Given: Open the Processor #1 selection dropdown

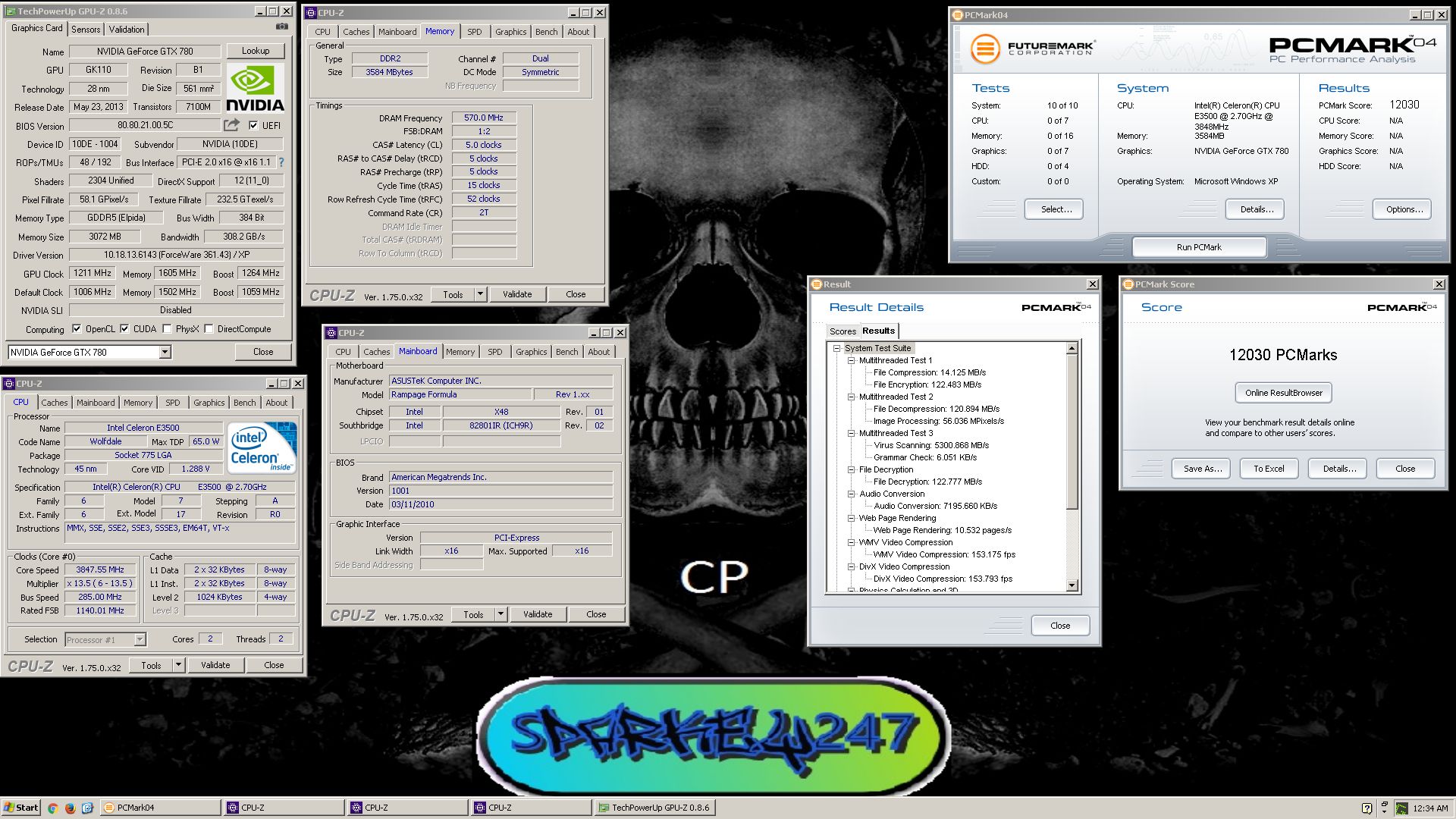Looking at the screenshot, I should point(140,640).
